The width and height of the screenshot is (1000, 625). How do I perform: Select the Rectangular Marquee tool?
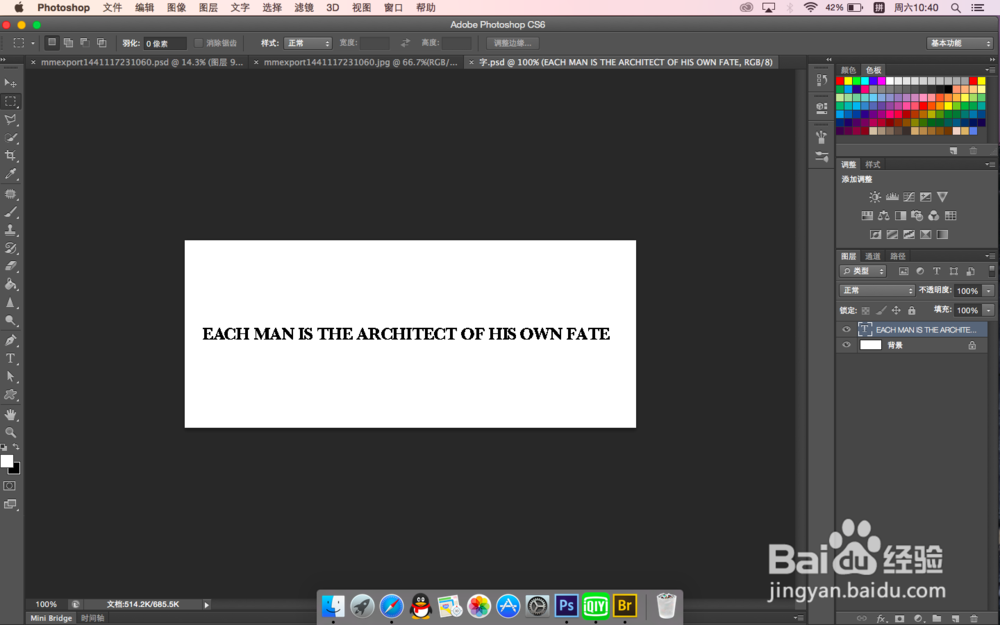(11, 101)
